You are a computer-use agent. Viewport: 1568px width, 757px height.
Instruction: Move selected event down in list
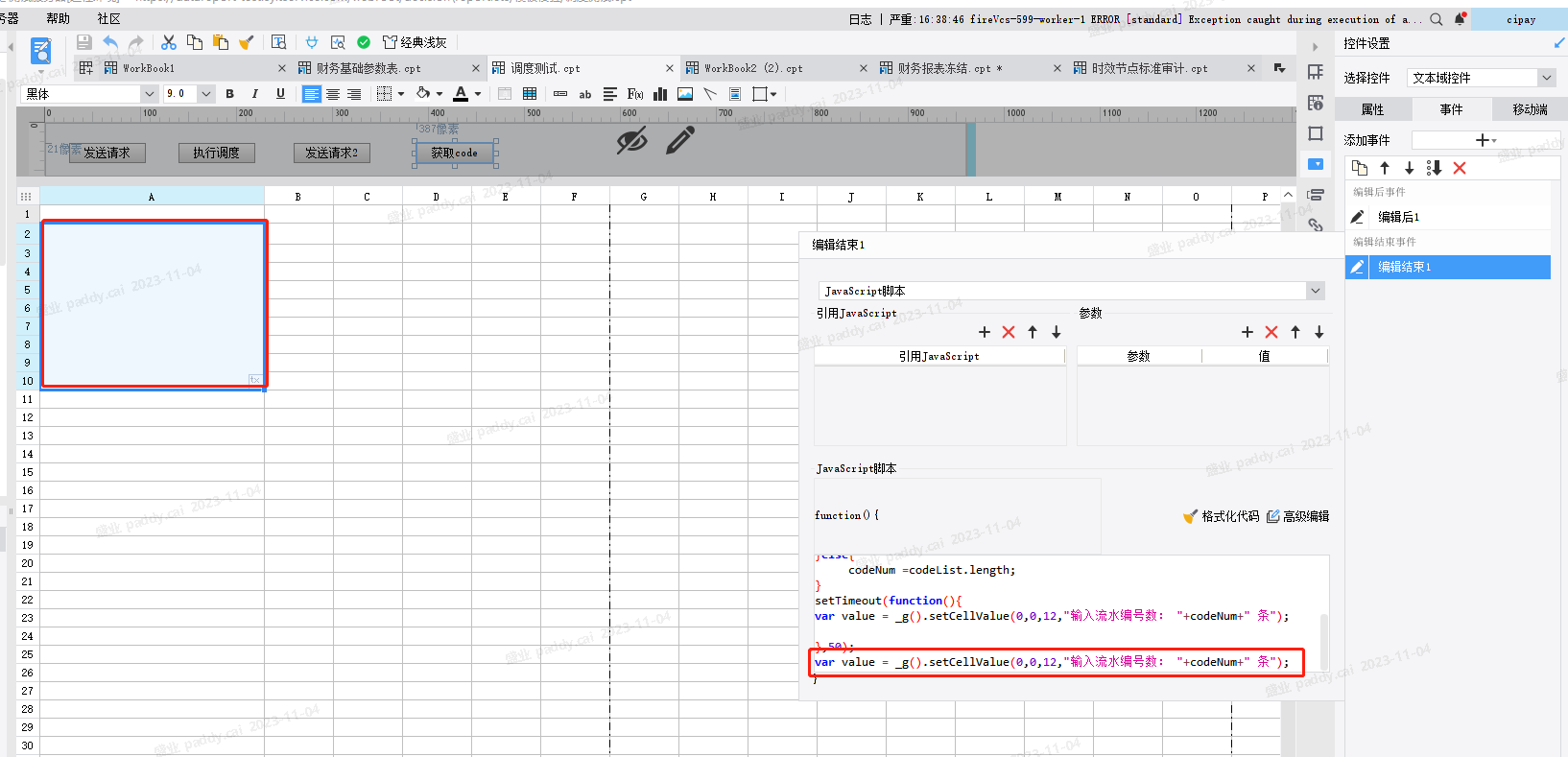[x=1410, y=168]
